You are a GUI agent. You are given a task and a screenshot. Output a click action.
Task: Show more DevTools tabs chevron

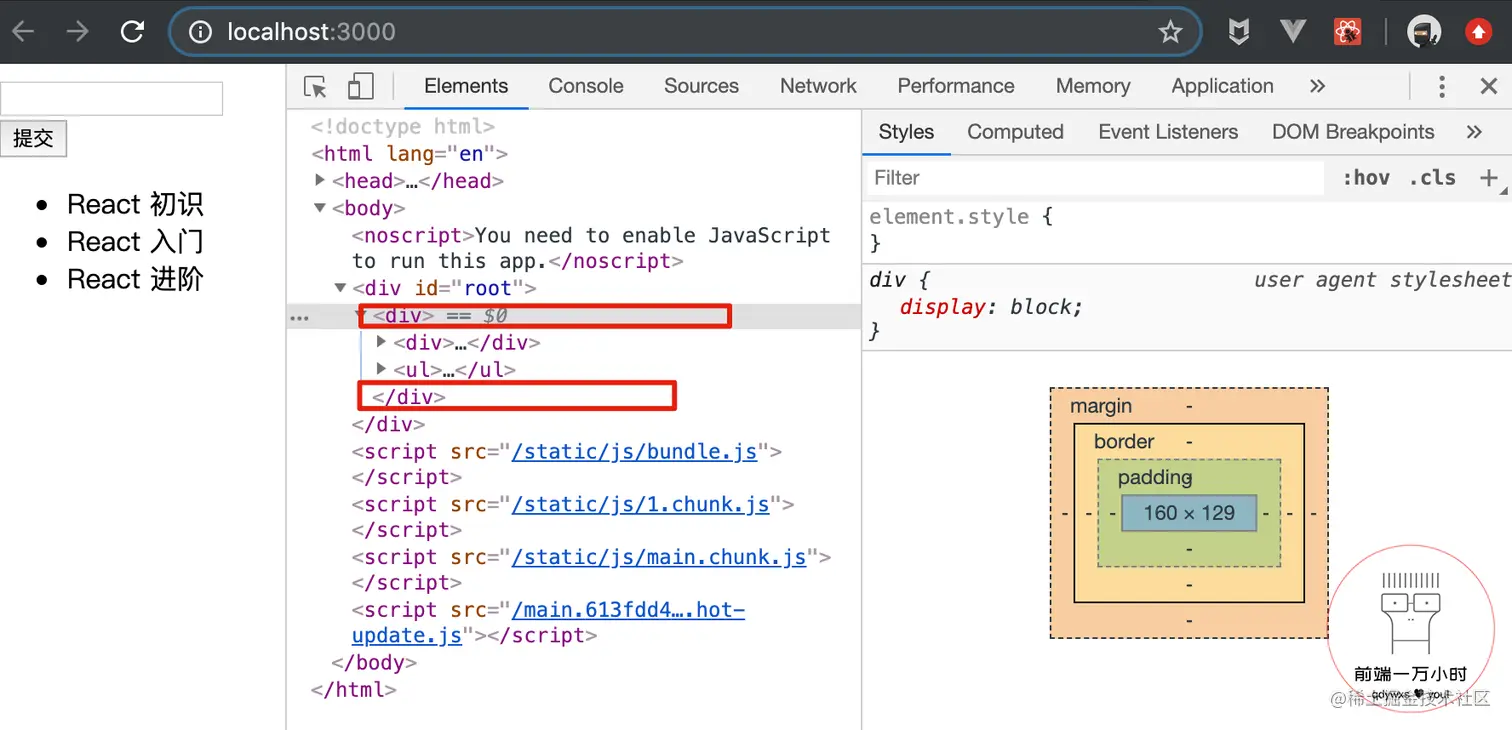coord(1317,87)
